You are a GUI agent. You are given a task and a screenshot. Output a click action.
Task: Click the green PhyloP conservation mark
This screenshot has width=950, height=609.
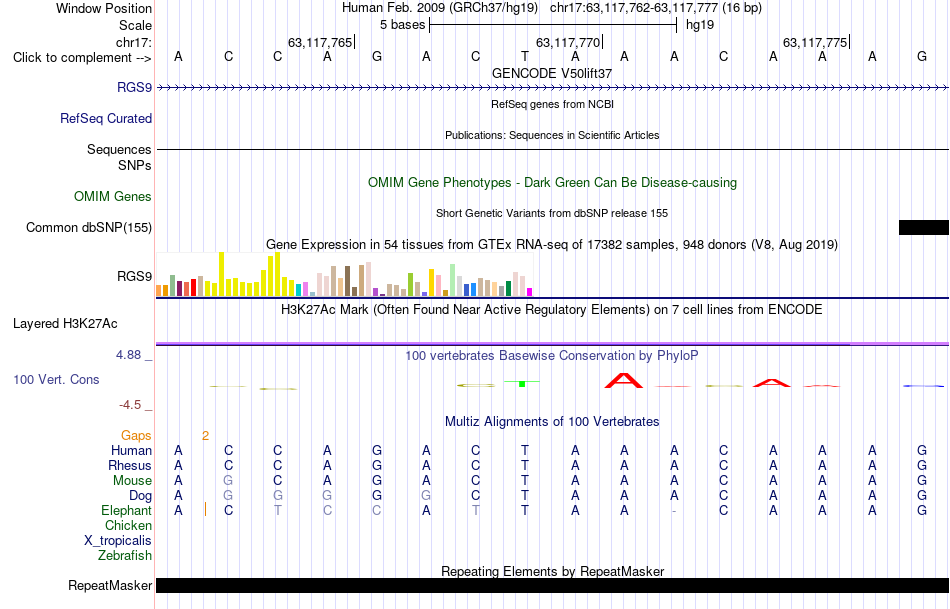coord(522,383)
